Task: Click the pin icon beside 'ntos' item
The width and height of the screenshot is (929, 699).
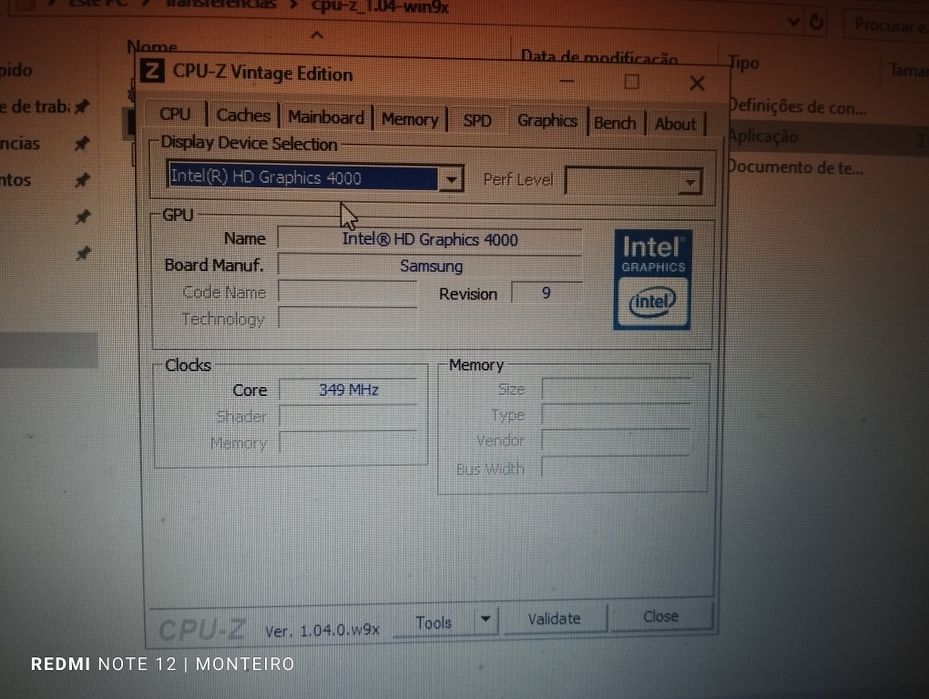Action: (82, 180)
